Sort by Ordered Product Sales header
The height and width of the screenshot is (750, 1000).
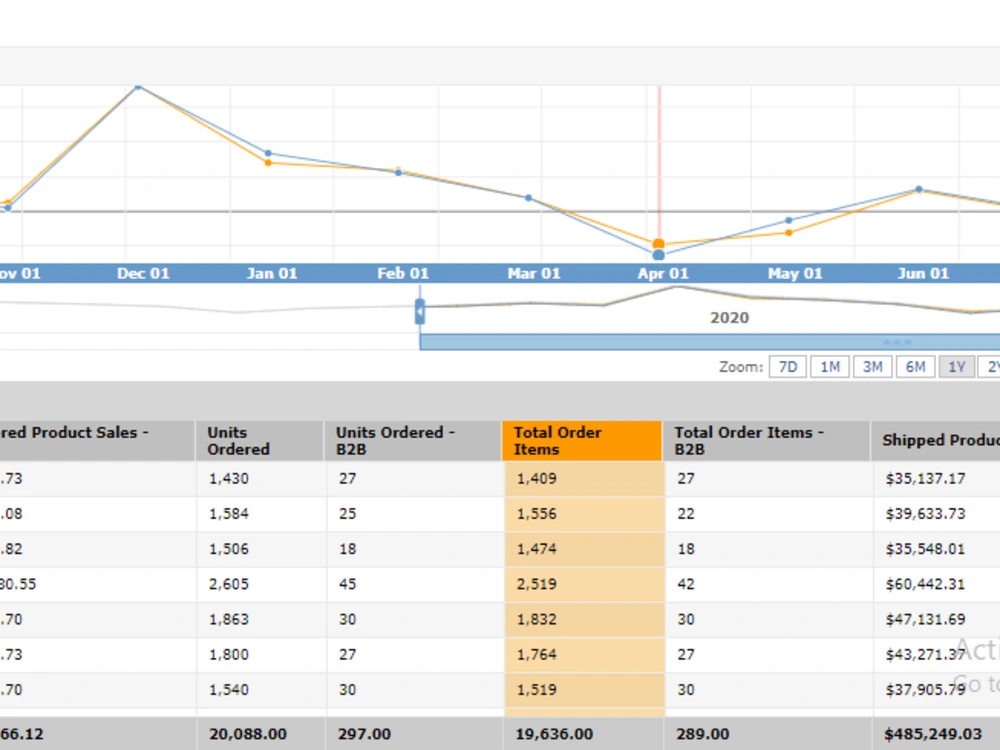(x=96, y=441)
